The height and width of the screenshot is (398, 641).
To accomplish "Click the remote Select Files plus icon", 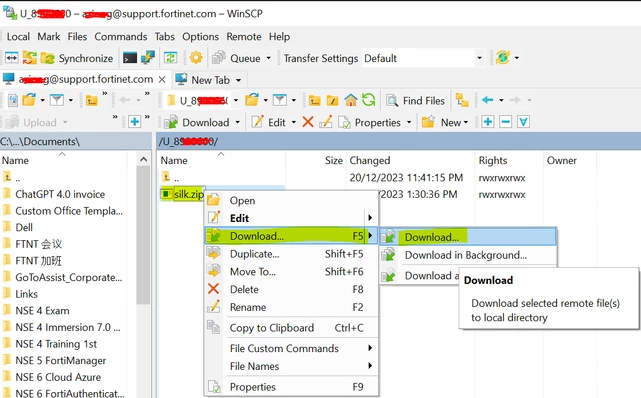I will coord(487,121).
